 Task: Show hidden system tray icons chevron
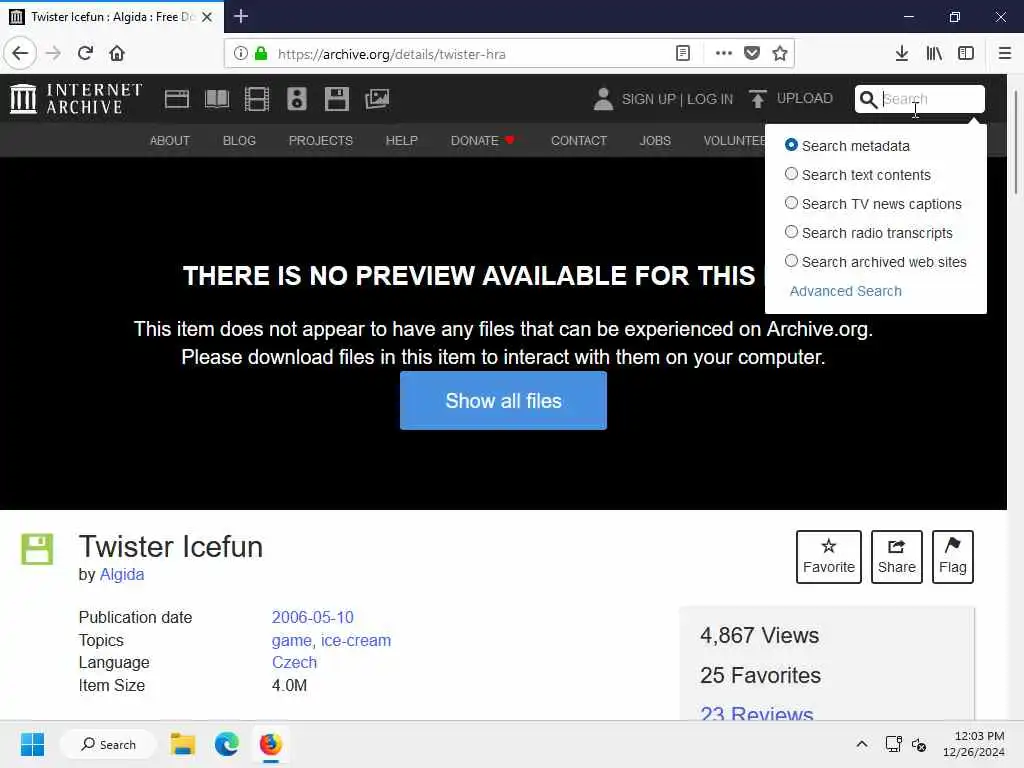(x=861, y=744)
